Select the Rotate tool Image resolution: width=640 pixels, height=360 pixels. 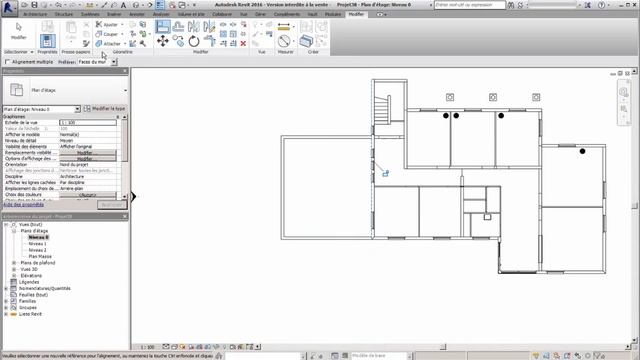point(194,41)
